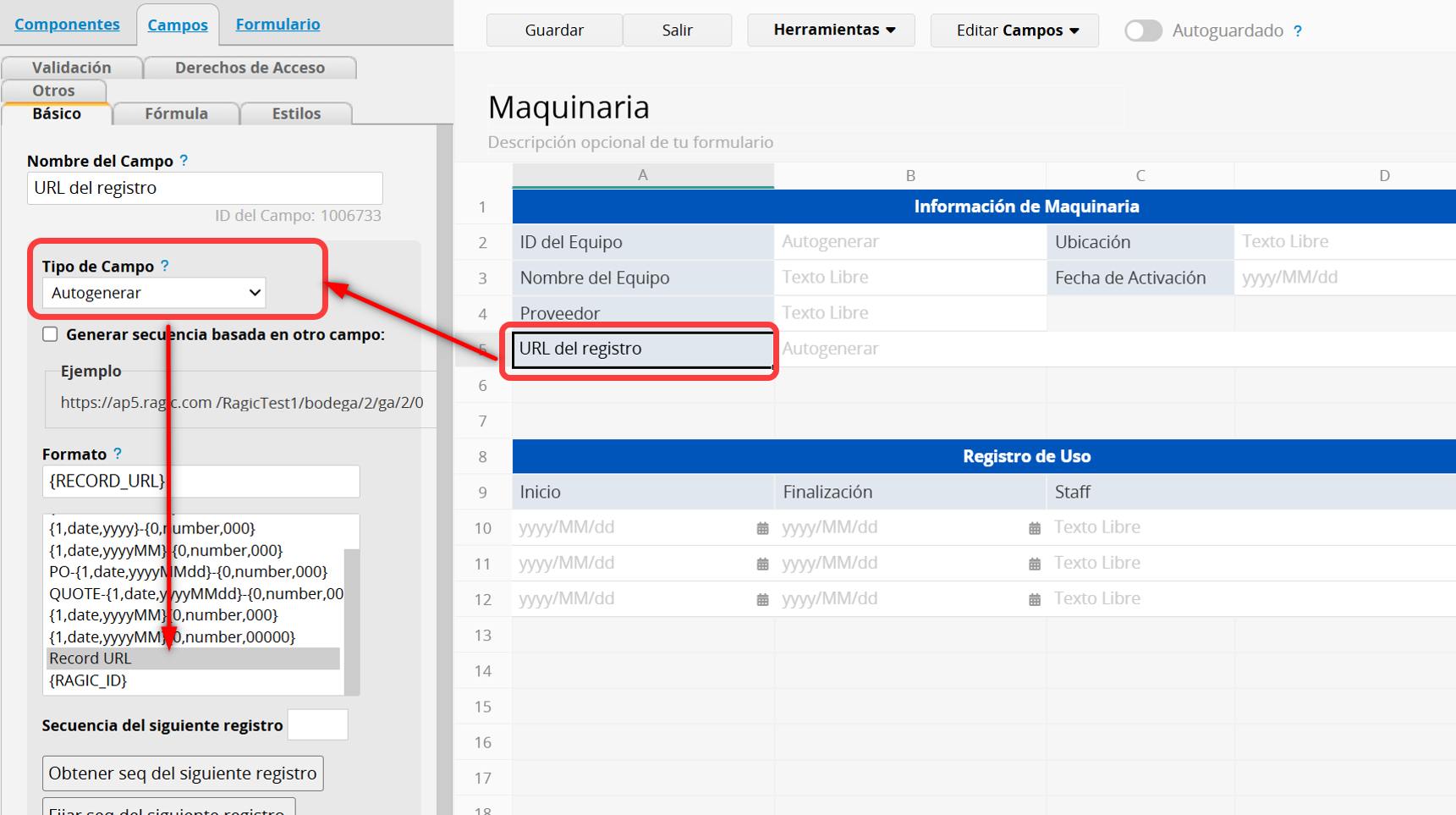Click the Autoguardado help question mark

1297,31
